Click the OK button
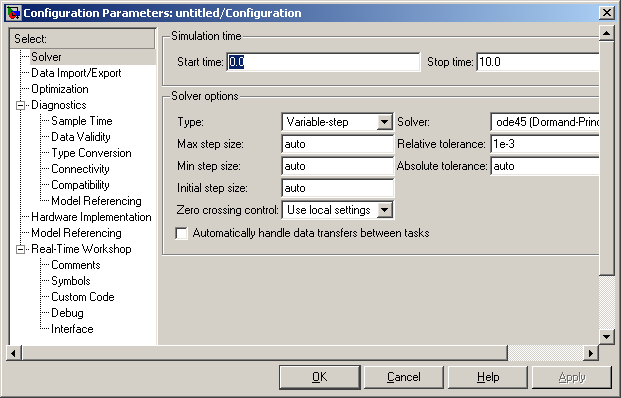This screenshot has width=621, height=398. coord(320,377)
